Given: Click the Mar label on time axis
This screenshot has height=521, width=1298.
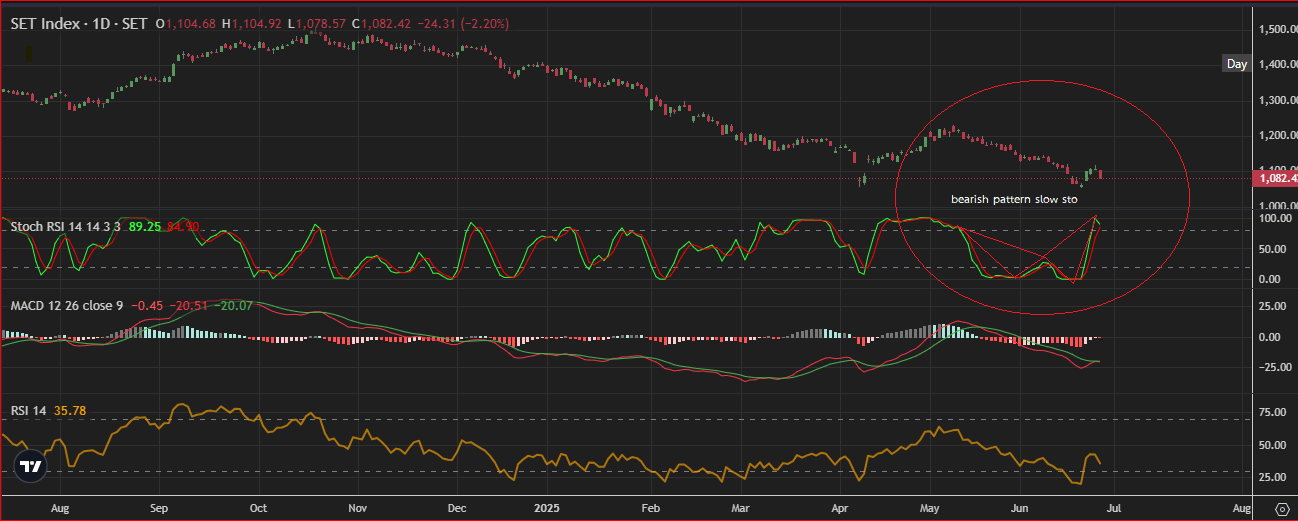Looking at the screenshot, I should 740,508.
